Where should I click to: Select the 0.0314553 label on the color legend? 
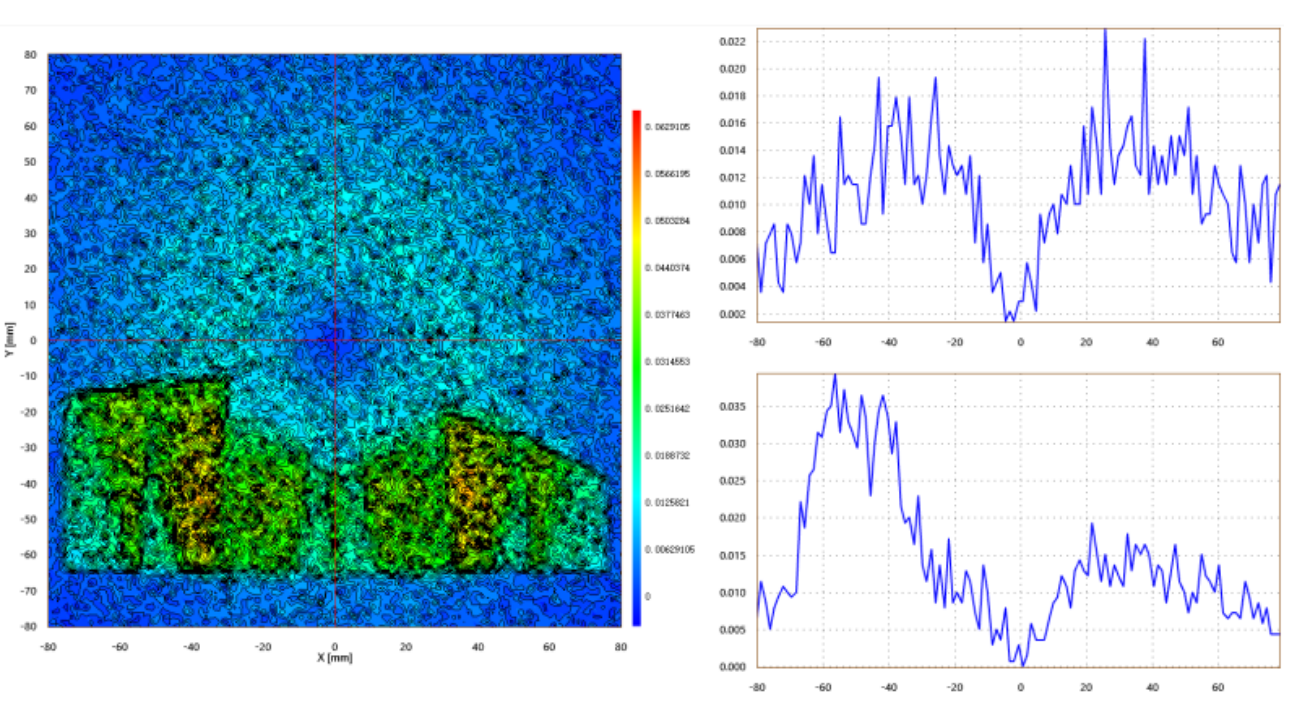coord(669,361)
